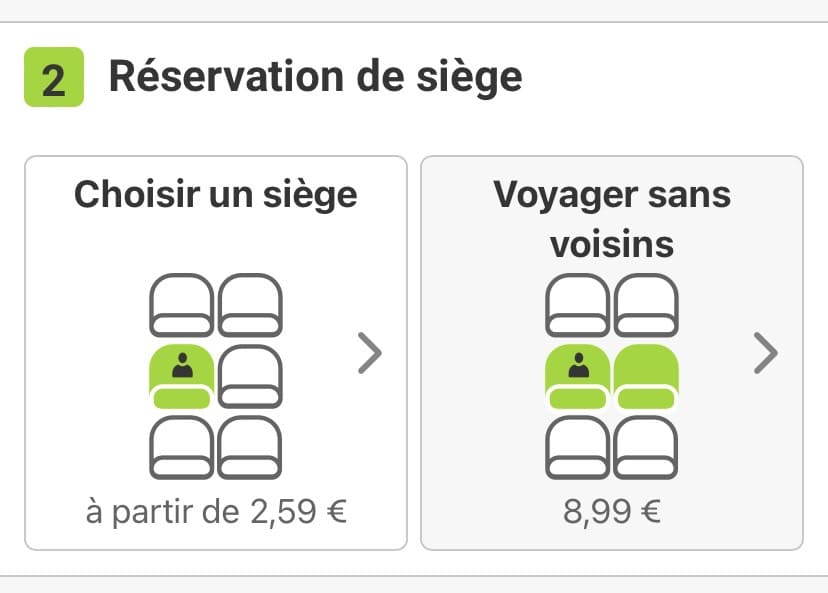Click the top-left empty seat in Voyager sans voisins
828x593 pixels.
[577, 306]
